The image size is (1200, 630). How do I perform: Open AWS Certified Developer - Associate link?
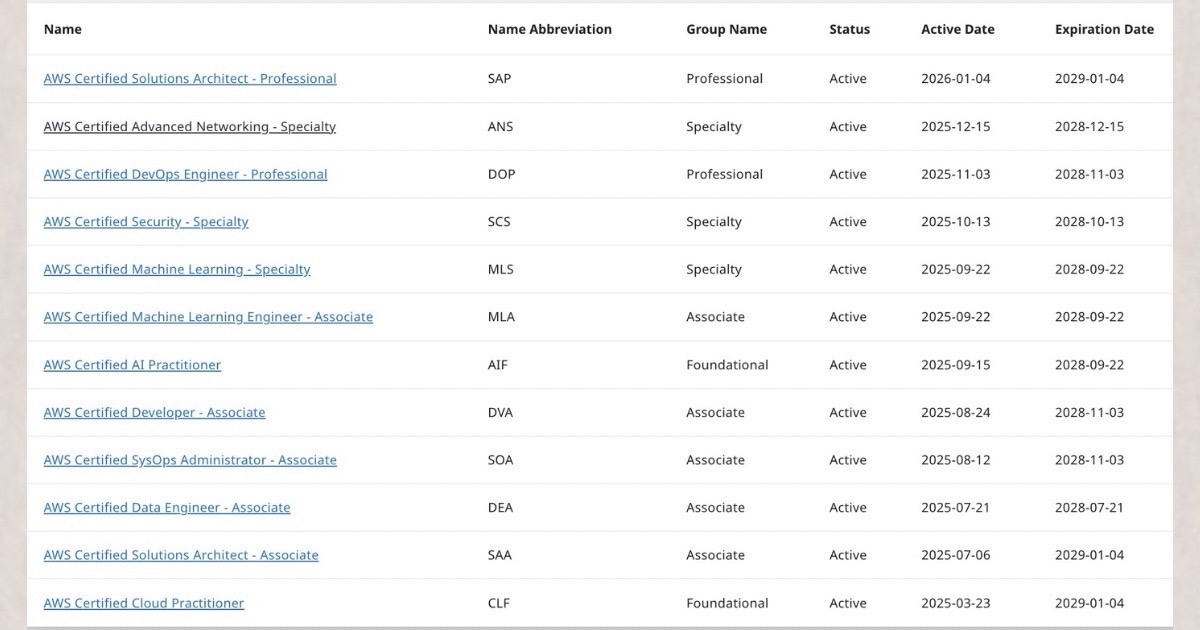(154, 413)
